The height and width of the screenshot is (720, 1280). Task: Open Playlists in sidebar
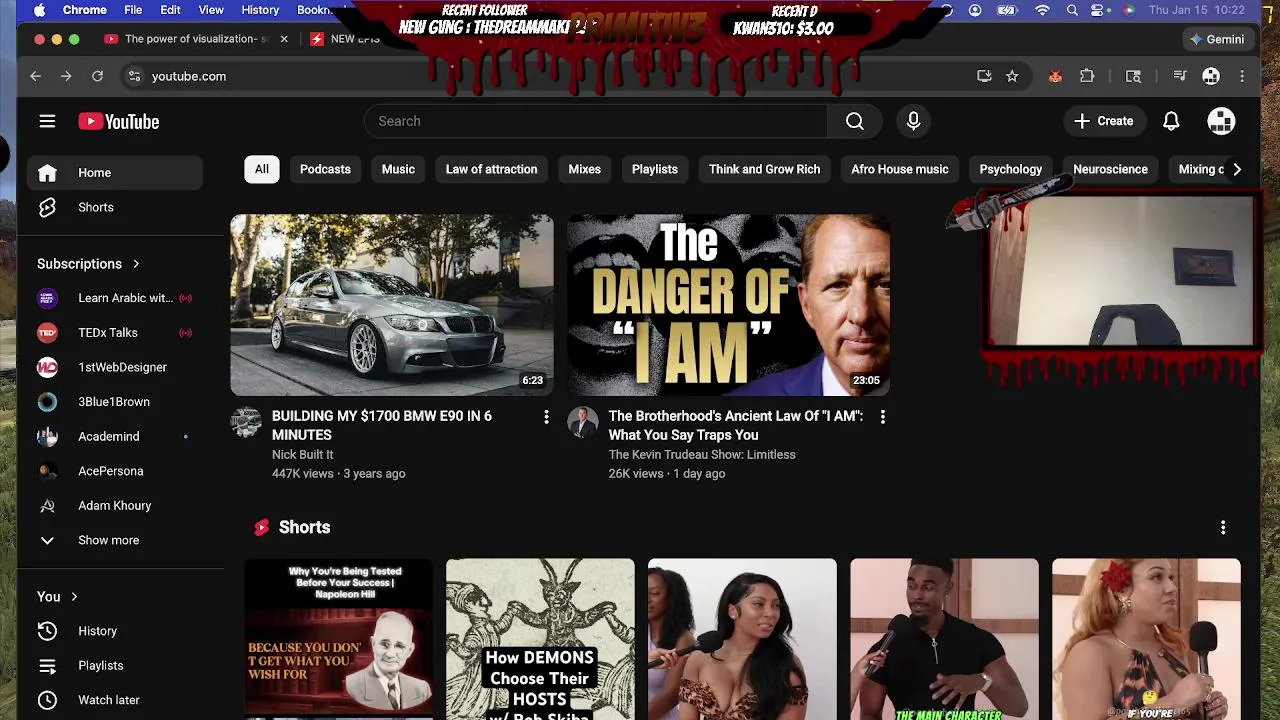(114, 666)
